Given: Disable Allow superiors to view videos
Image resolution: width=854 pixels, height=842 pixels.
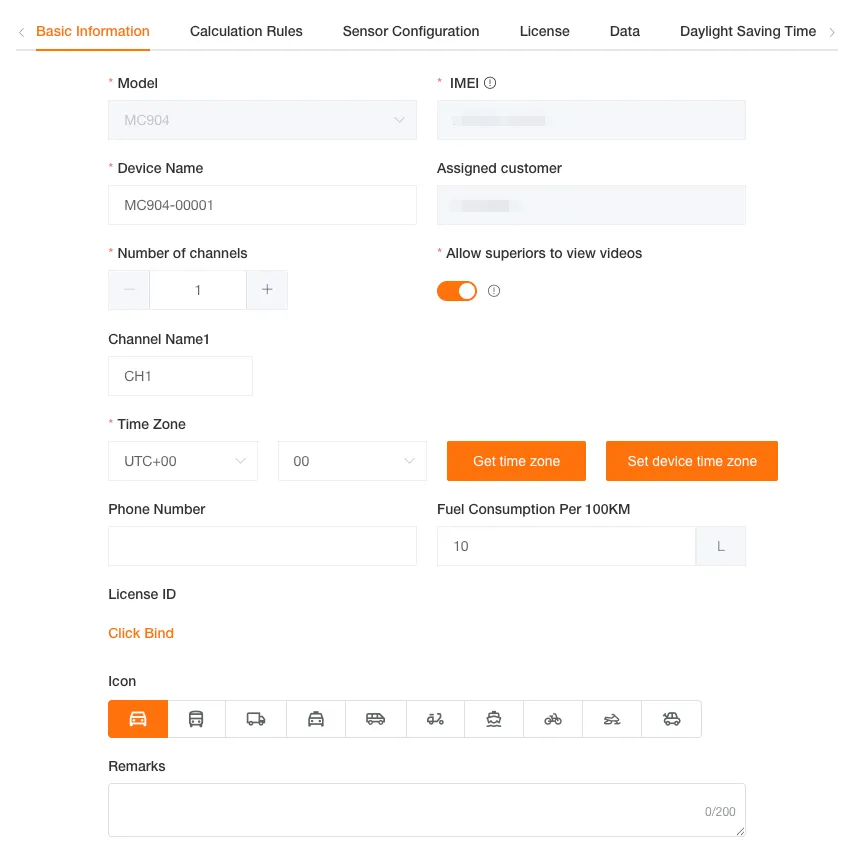Looking at the screenshot, I should (x=457, y=291).
